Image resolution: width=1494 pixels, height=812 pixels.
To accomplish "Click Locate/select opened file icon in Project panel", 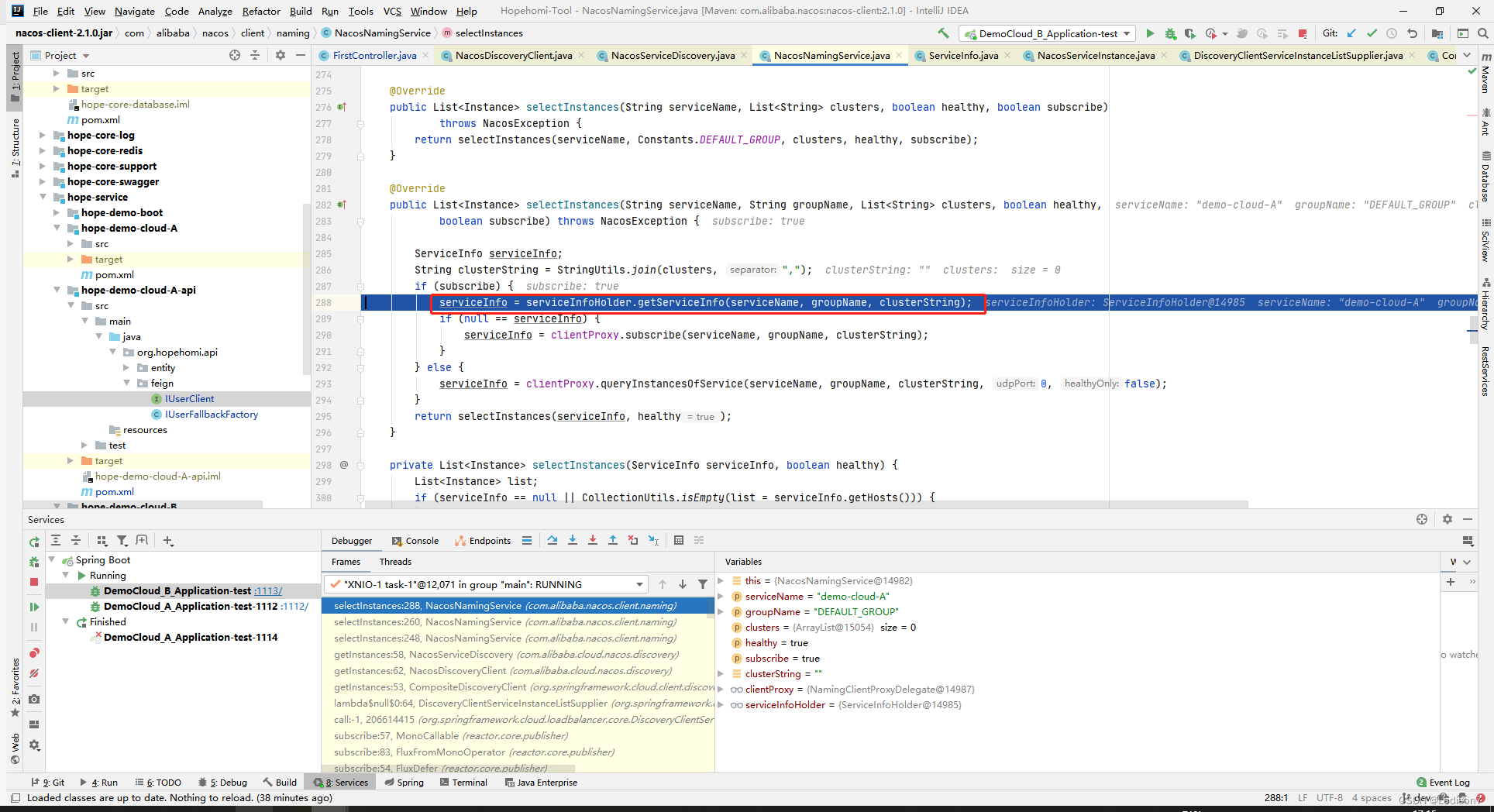I will 235,55.
